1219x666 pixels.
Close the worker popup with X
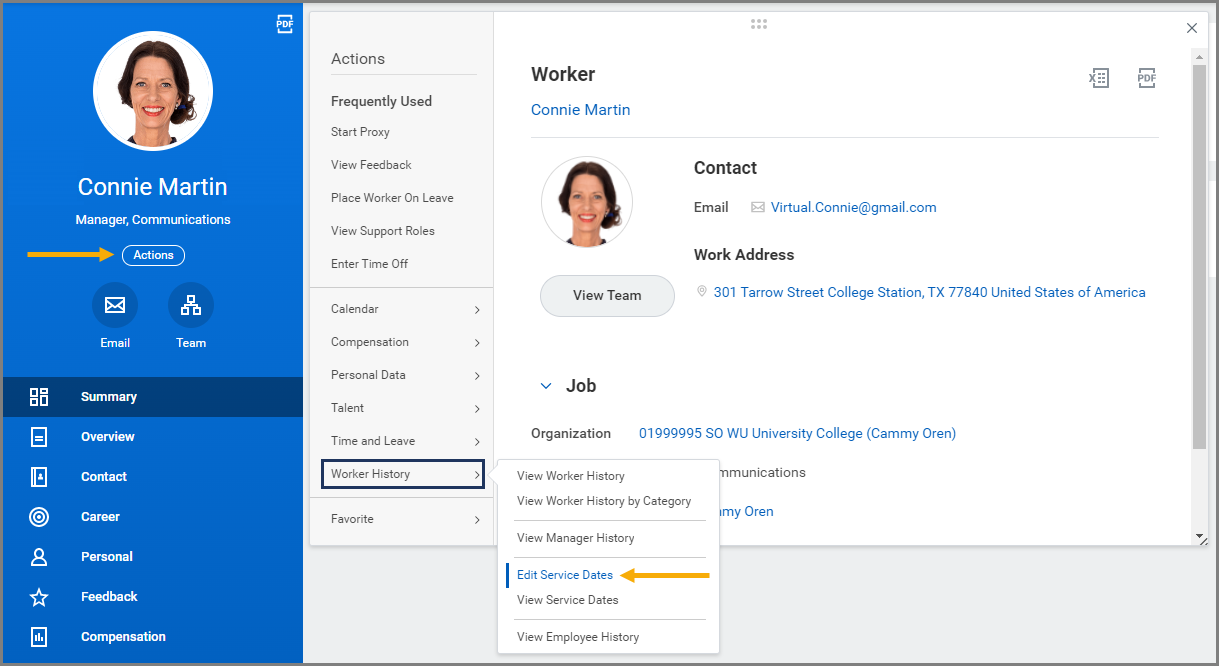click(x=1191, y=28)
